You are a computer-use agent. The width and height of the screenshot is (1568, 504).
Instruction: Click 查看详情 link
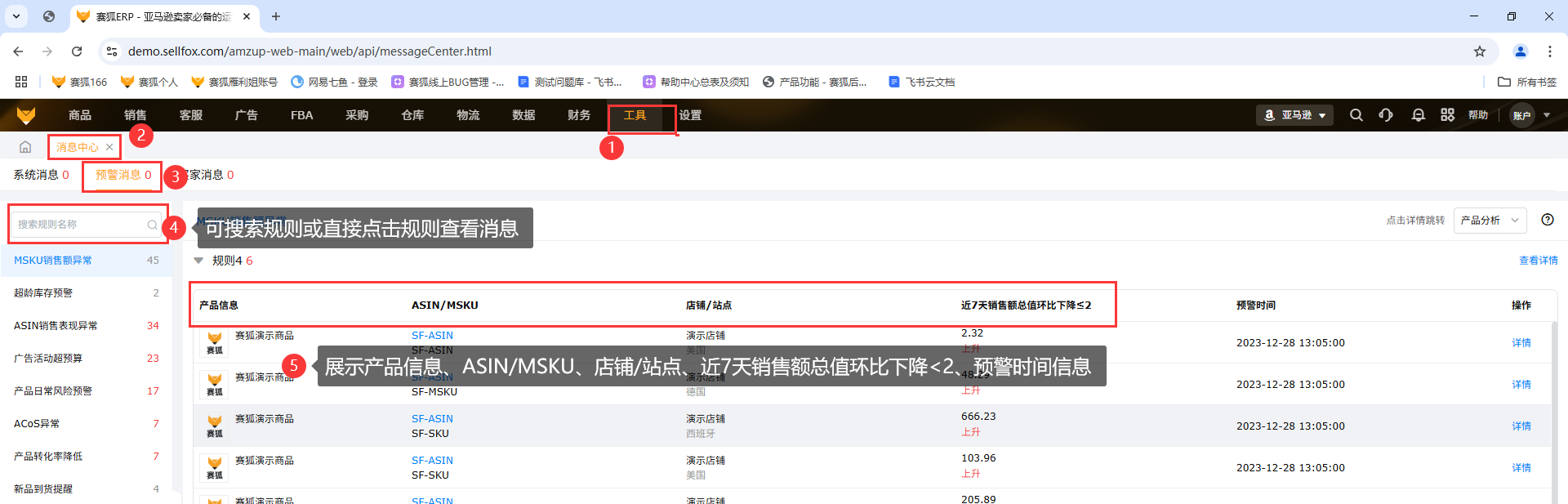pos(1538,261)
